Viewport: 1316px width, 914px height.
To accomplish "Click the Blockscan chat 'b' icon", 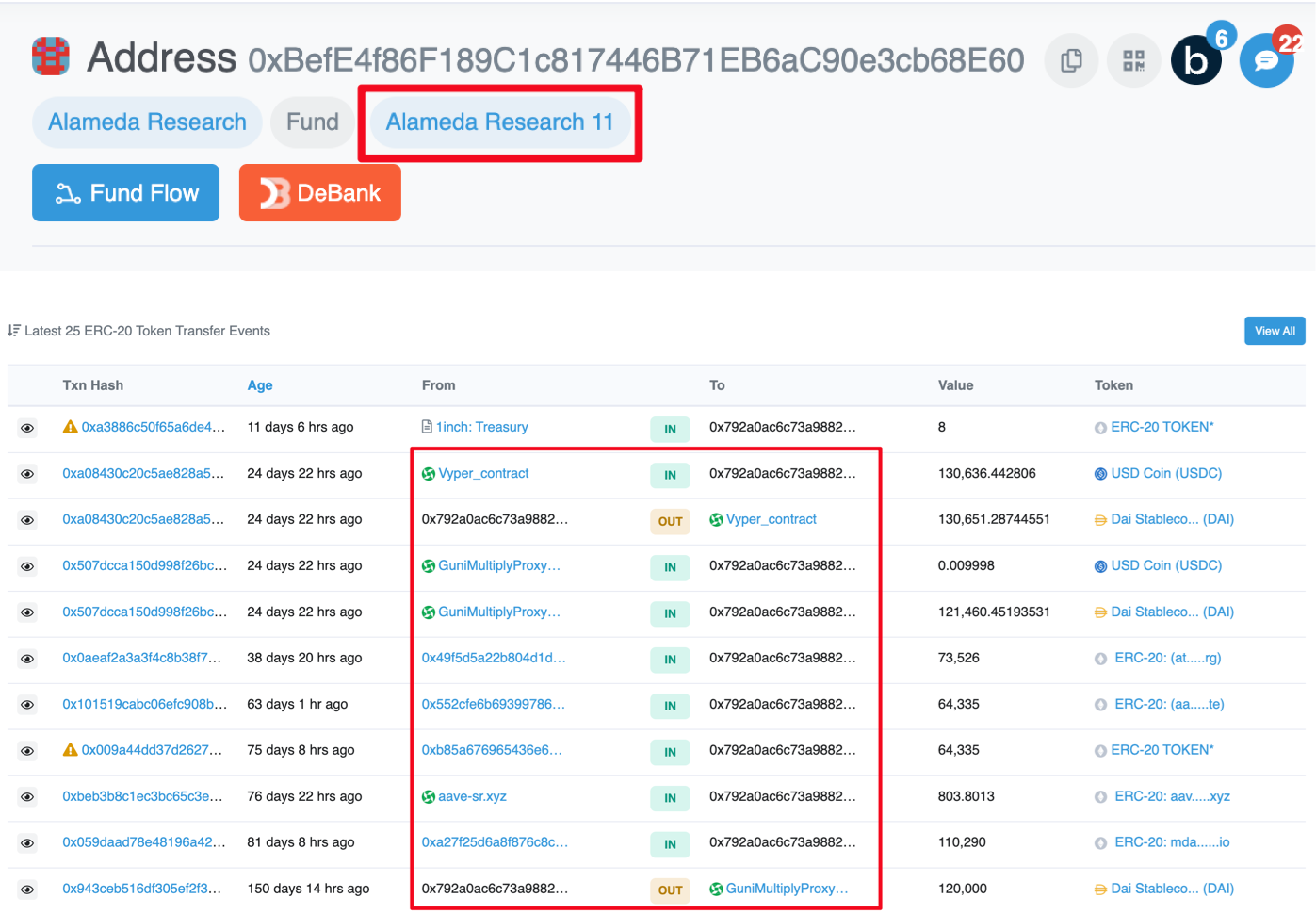I will (1195, 61).
